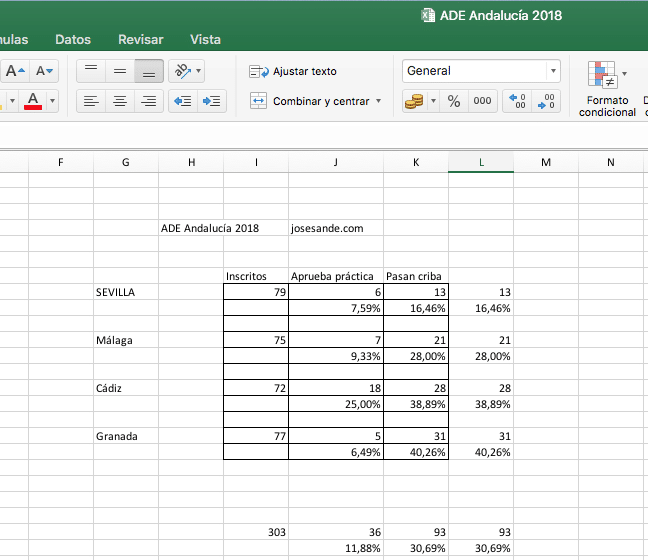Select the SEVILLA cell

tap(125, 292)
